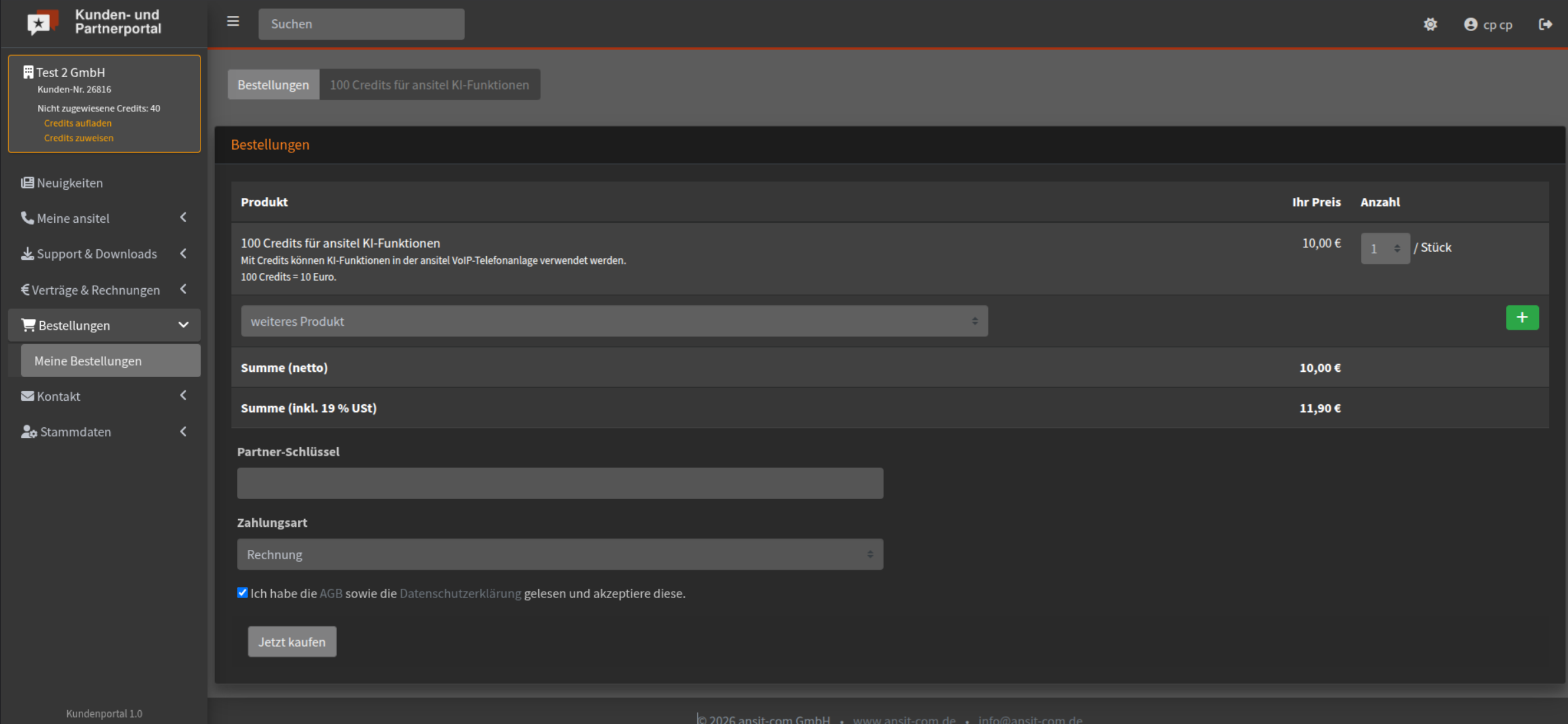
Task: Open the www.ansit-com.de footer link
Action: point(904,719)
